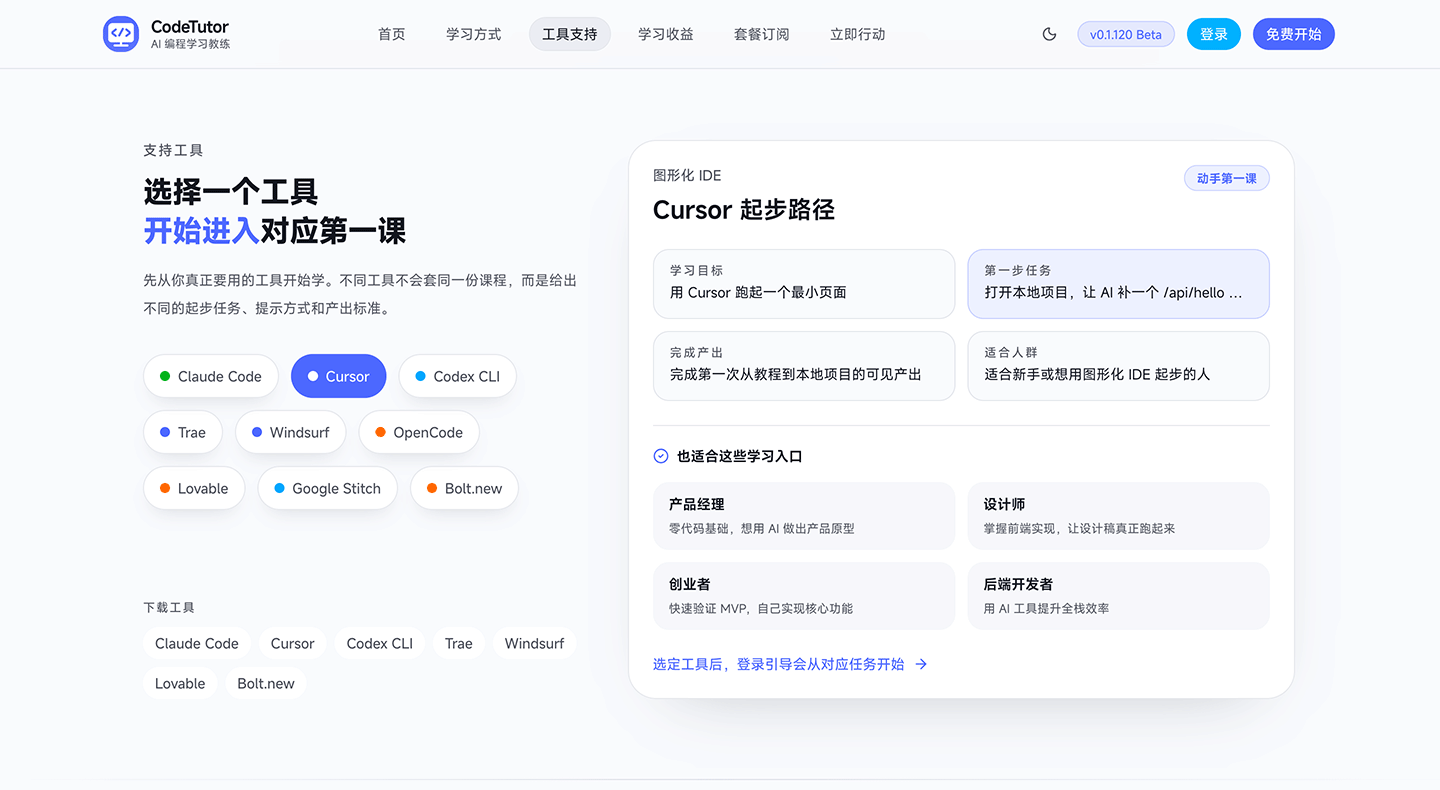Image resolution: width=1440 pixels, height=790 pixels.
Task: Select the OpenCode tool chip
Action: pyautogui.click(x=419, y=432)
